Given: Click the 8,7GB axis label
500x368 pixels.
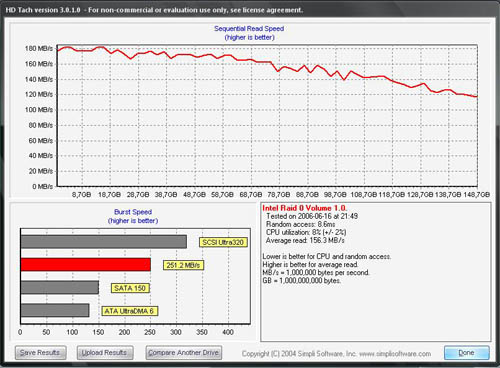Looking at the screenshot, I should (x=81, y=194).
